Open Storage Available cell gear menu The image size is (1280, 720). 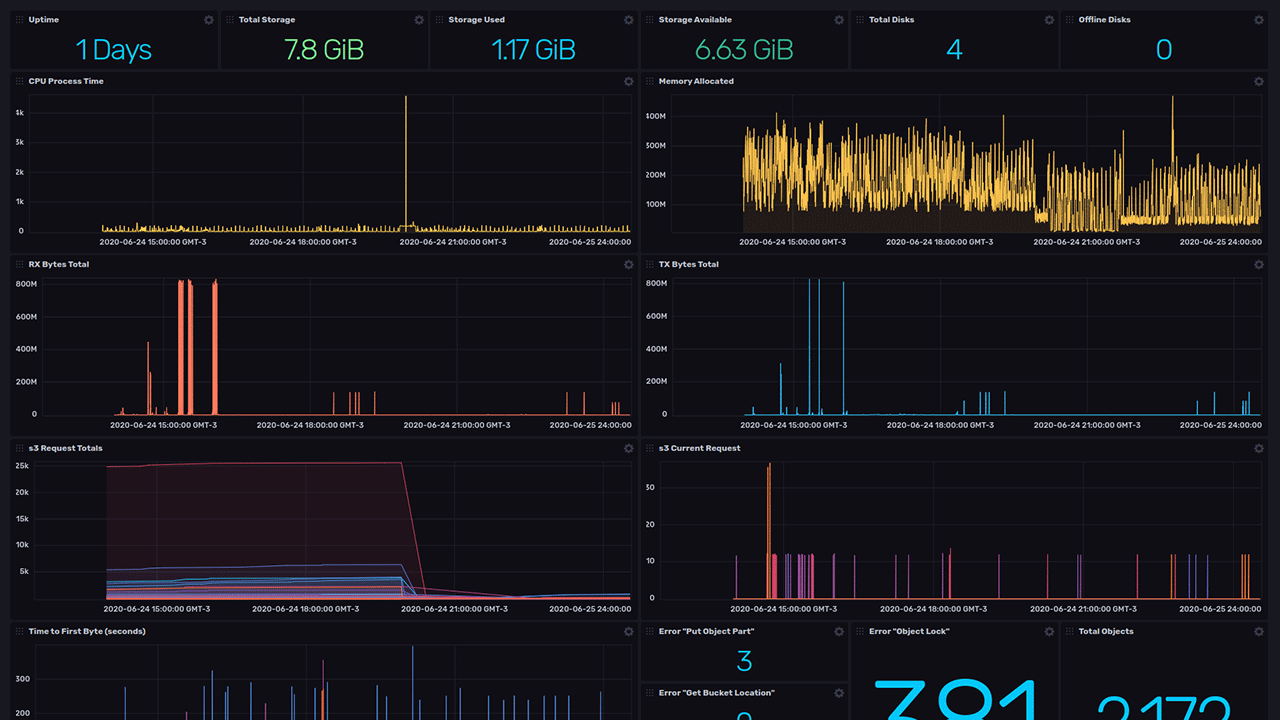839,20
